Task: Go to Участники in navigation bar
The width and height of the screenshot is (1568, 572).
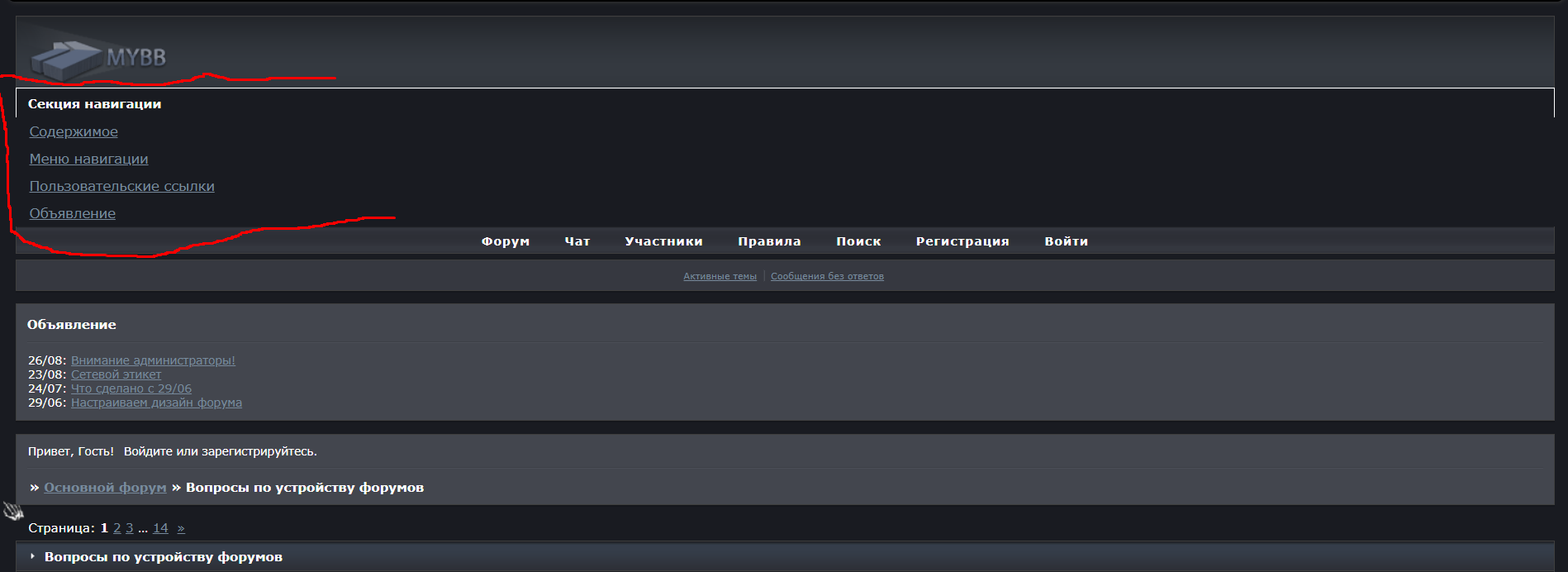Action: [x=663, y=241]
